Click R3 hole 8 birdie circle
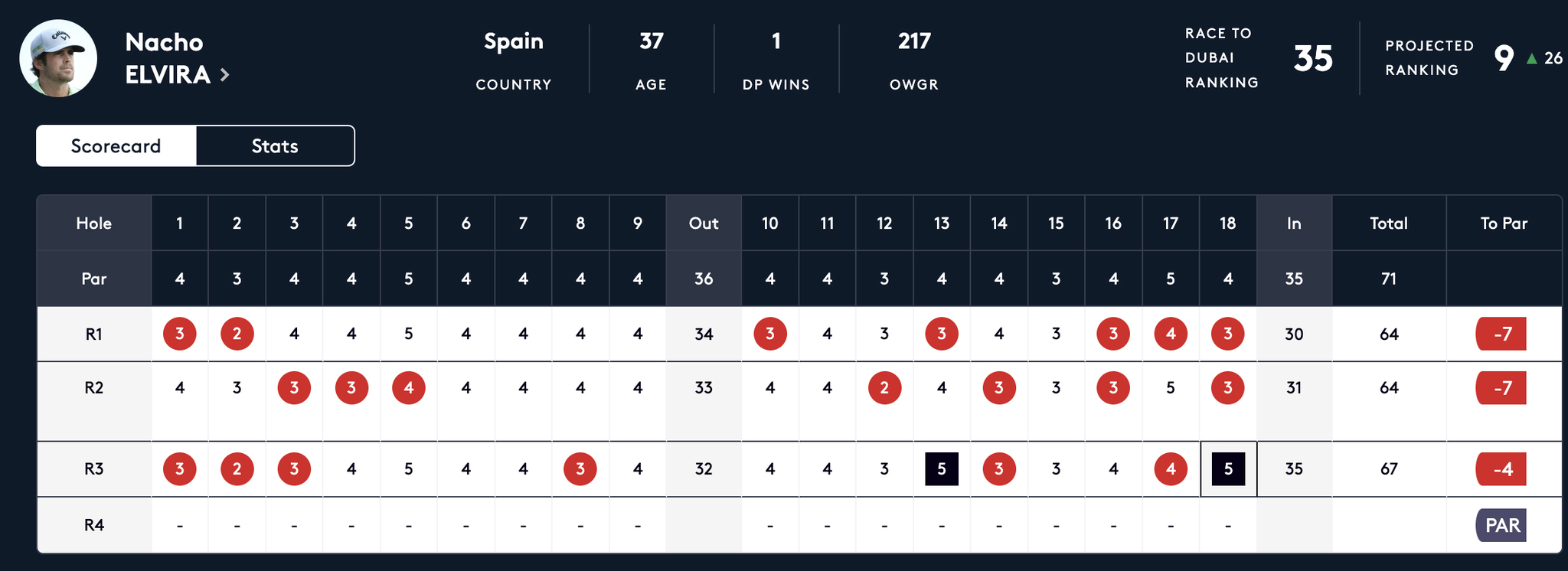 tap(580, 469)
